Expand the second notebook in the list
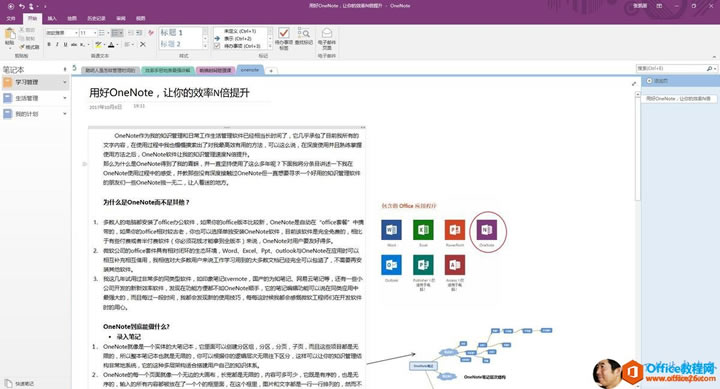The image size is (720, 389). [65, 98]
